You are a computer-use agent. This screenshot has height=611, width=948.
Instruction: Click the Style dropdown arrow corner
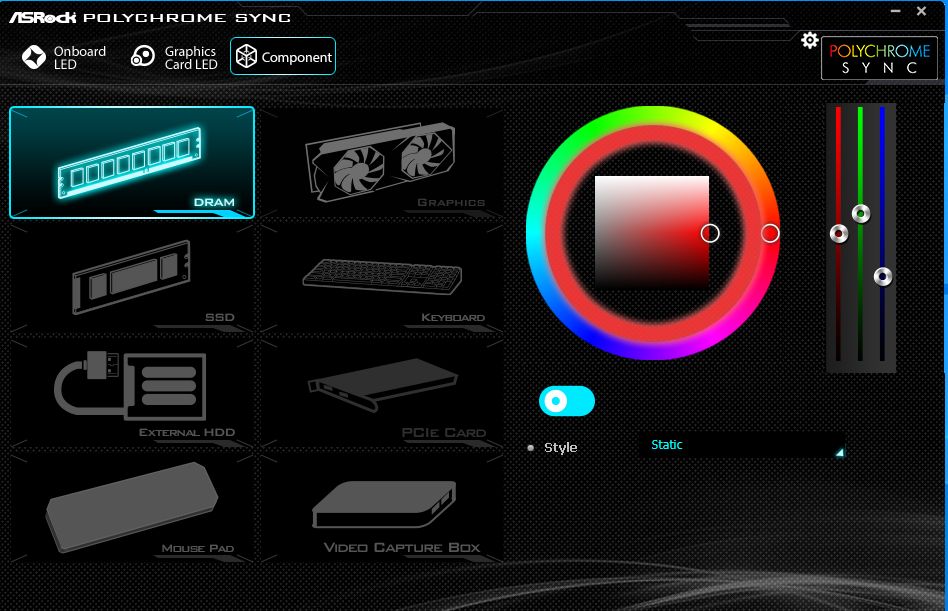[839, 453]
